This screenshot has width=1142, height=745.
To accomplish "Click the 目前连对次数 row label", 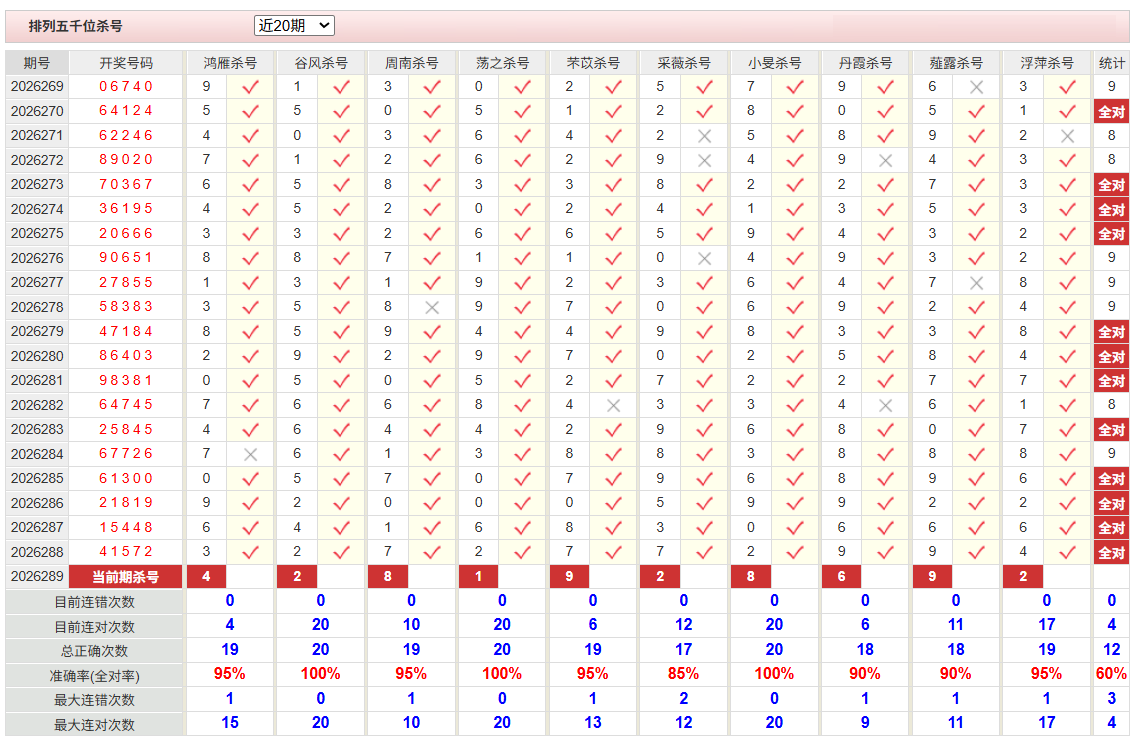I will click(95, 627).
